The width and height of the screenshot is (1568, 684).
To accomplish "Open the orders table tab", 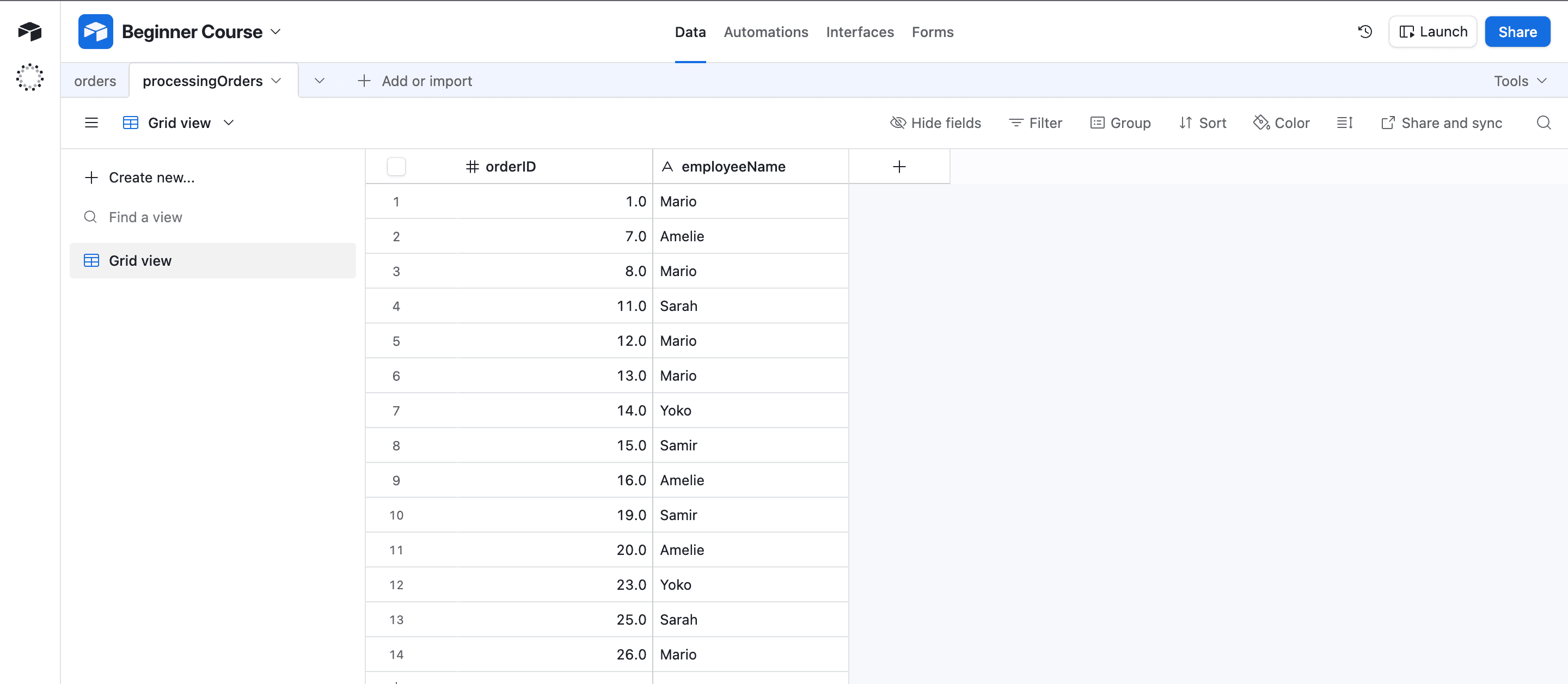I will click(x=95, y=81).
